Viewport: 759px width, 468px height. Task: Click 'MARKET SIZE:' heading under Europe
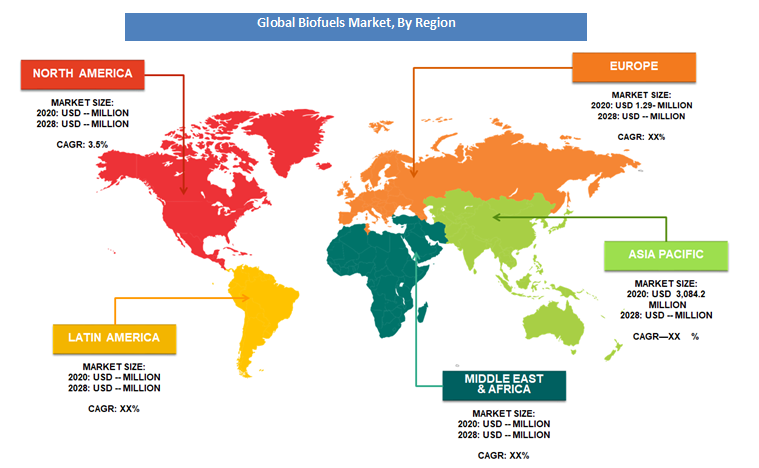tap(641, 95)
